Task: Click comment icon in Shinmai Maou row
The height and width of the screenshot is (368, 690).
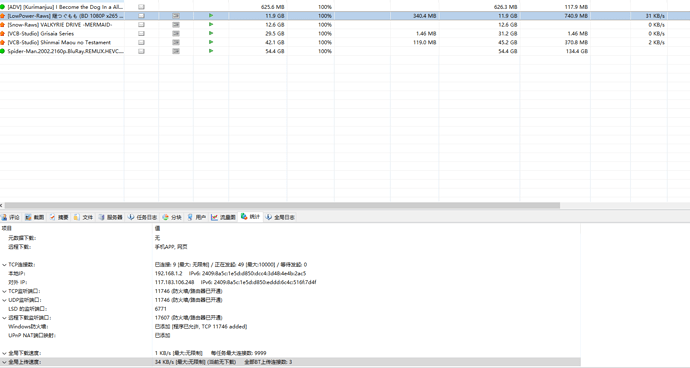Action: coord(141,42)
